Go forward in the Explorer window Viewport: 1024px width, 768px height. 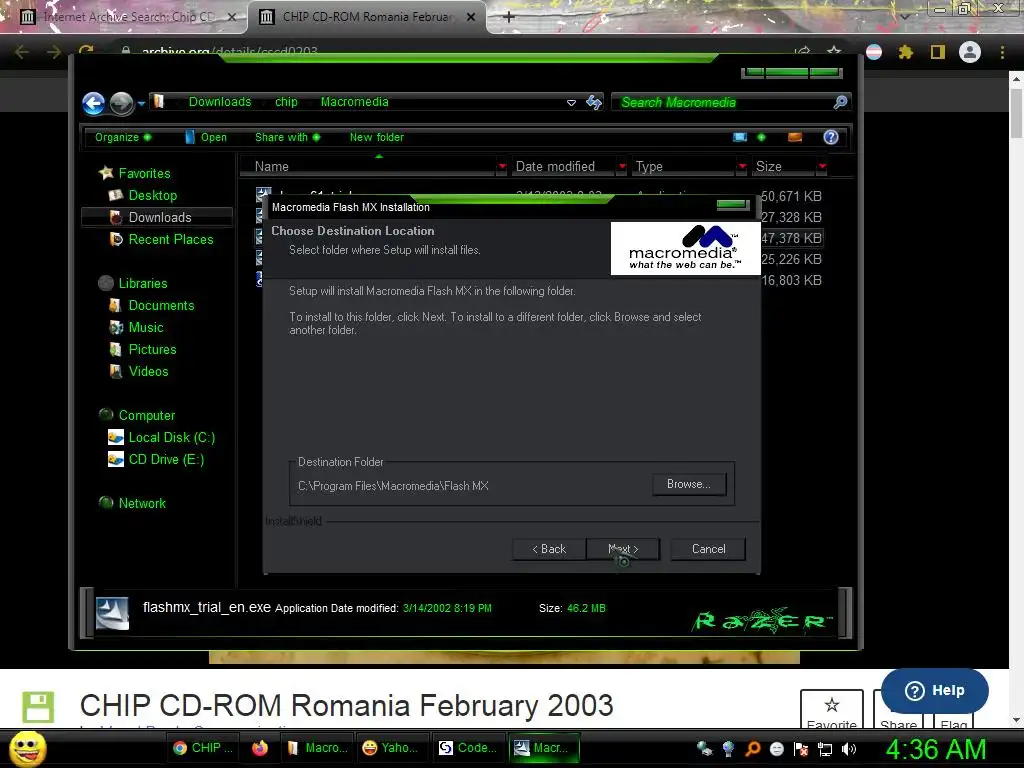pyautogui.click(x=121, y=103)
